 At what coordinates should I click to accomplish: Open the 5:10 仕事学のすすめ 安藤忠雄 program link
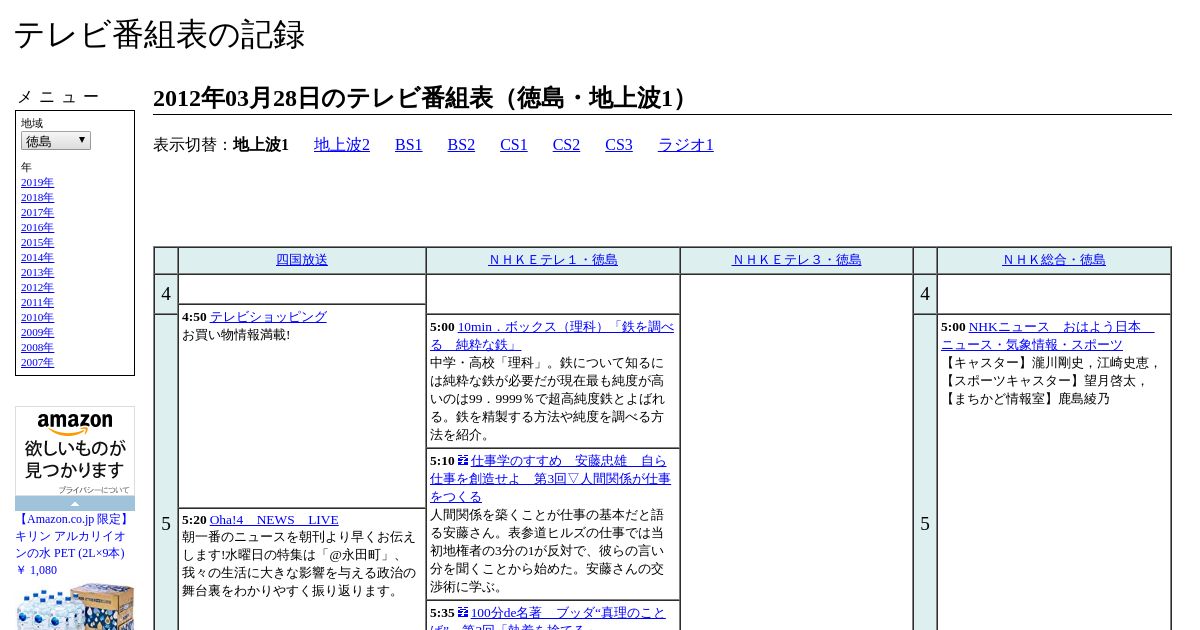tap(551, 479)
